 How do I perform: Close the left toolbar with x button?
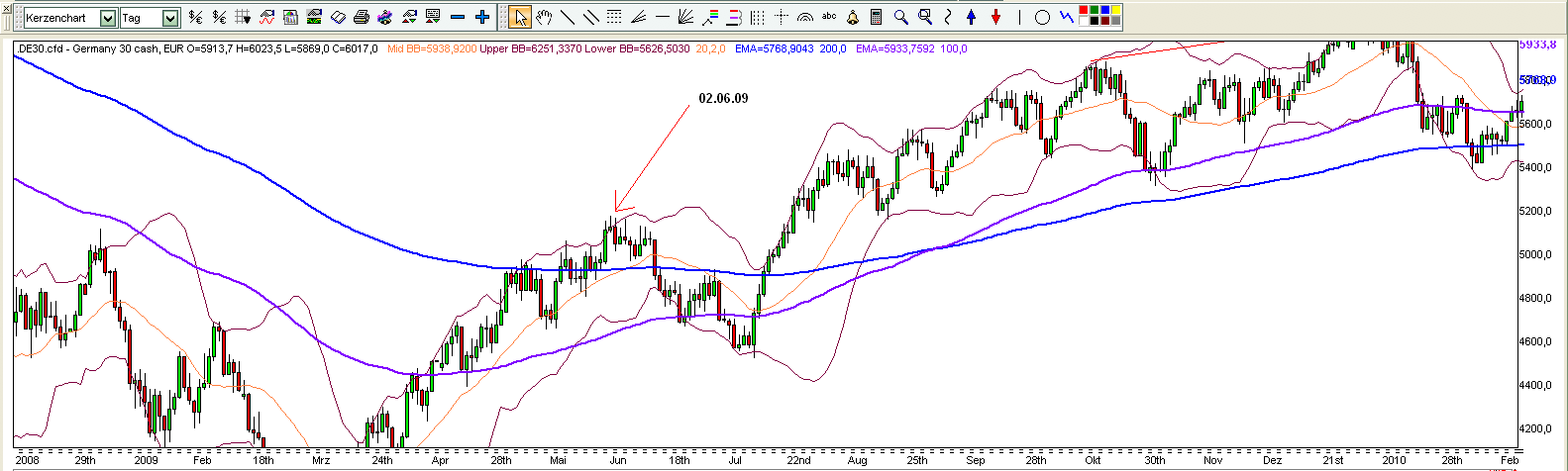[x=6, y=8]
